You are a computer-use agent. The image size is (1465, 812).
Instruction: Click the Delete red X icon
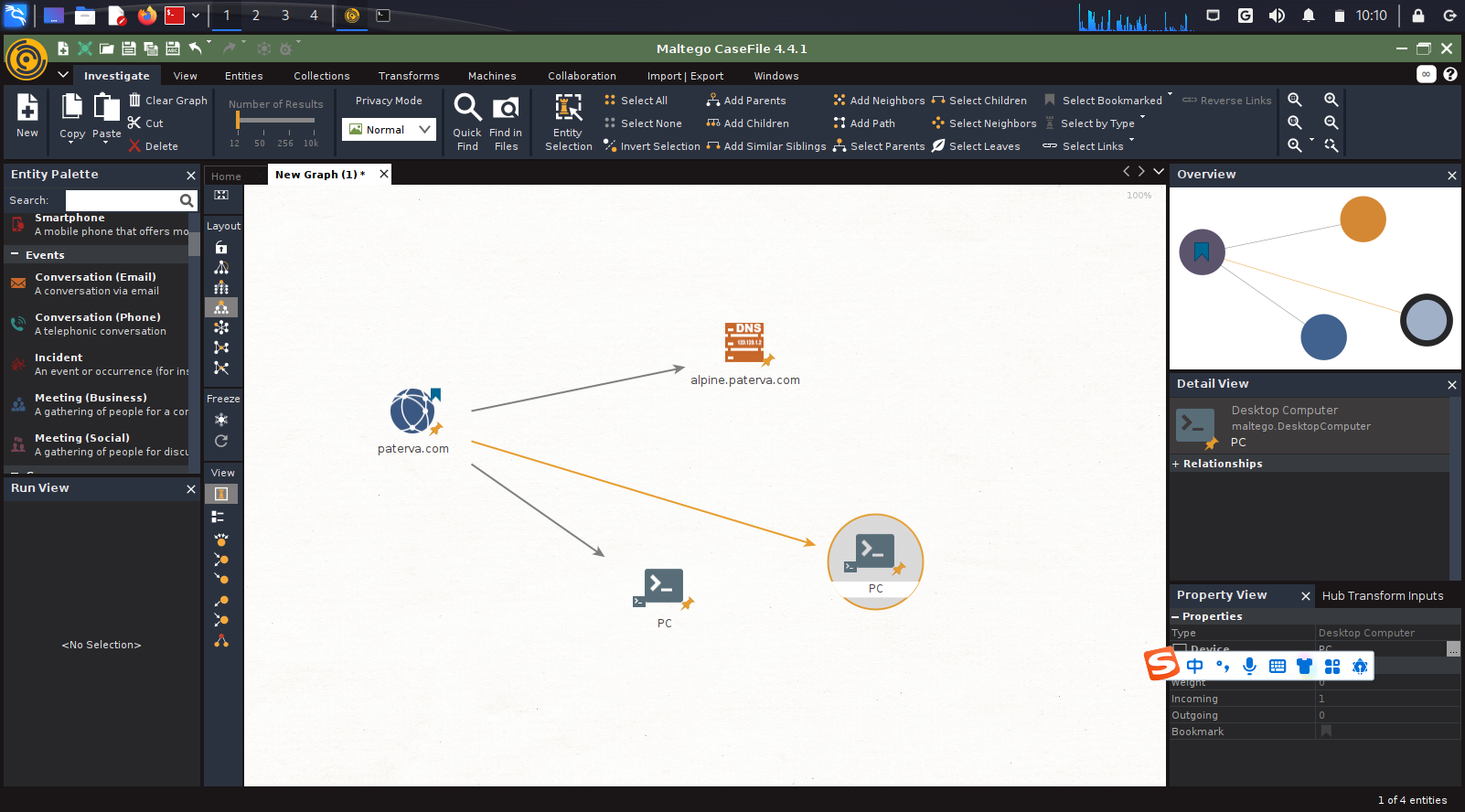134,145
